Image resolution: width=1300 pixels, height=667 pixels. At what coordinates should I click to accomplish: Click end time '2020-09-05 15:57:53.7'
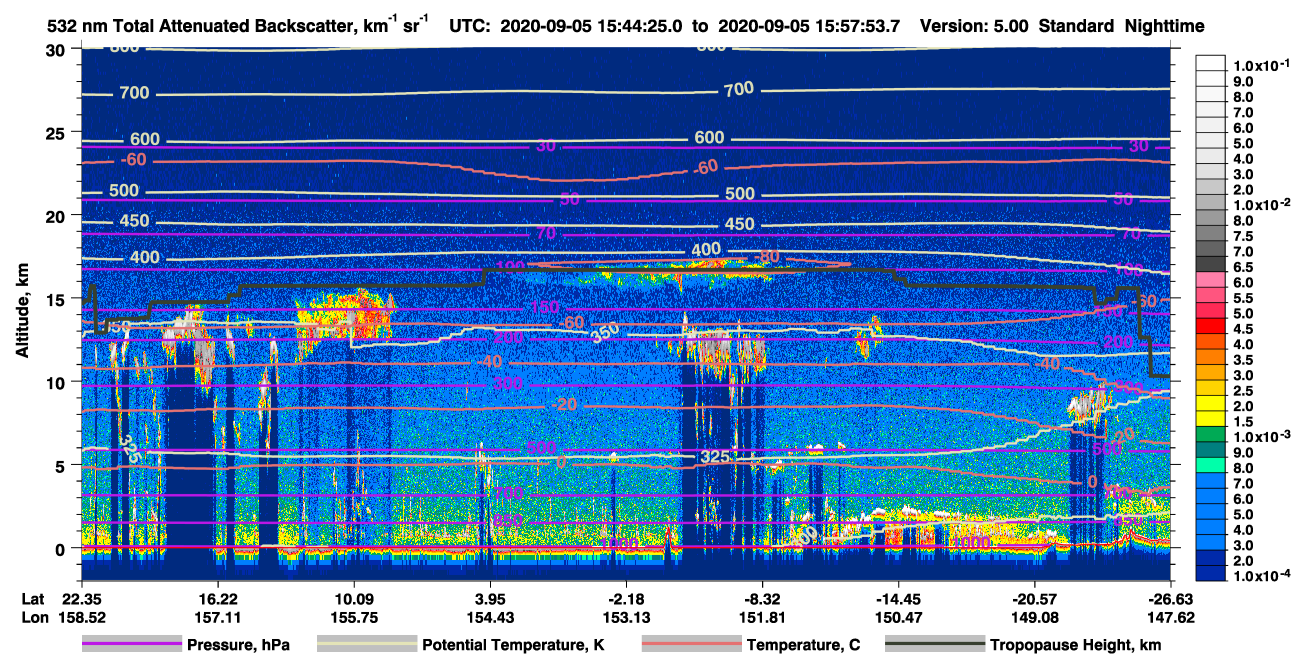coord(810,26)
